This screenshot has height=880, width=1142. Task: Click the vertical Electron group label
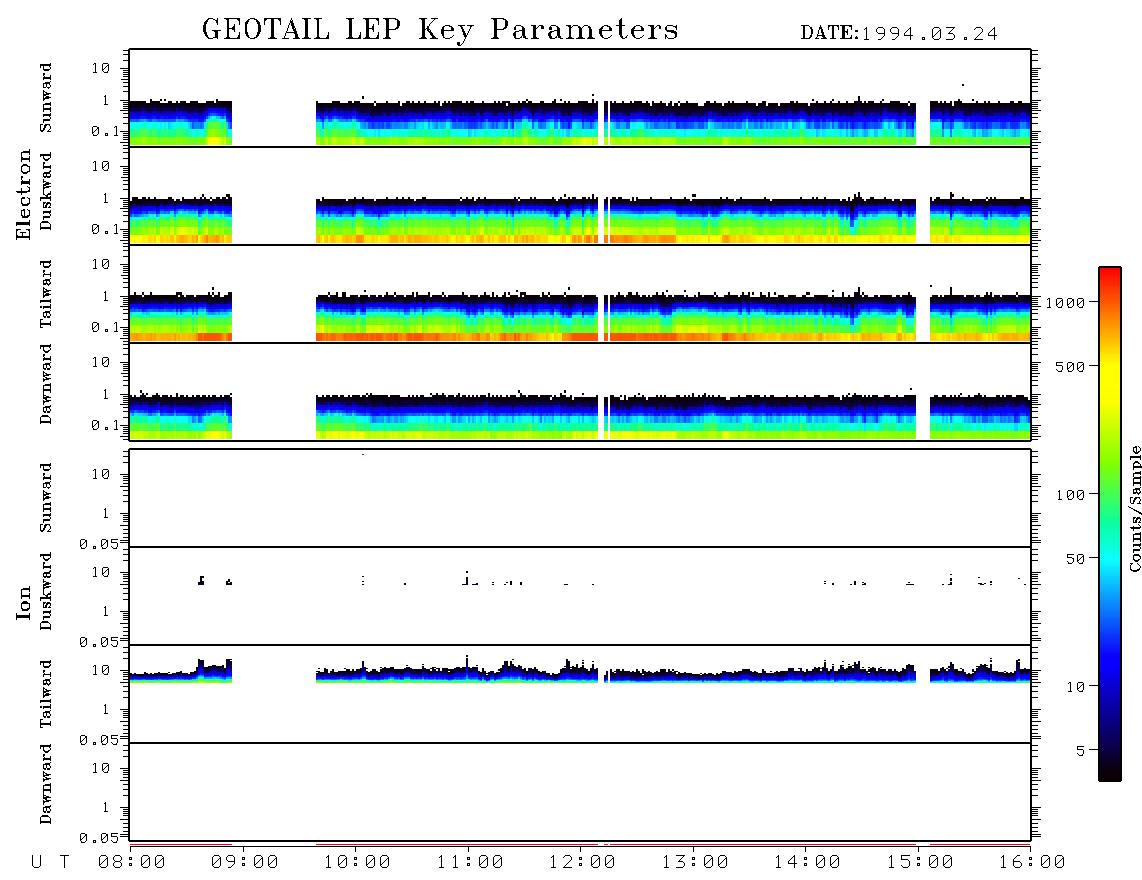24,194
